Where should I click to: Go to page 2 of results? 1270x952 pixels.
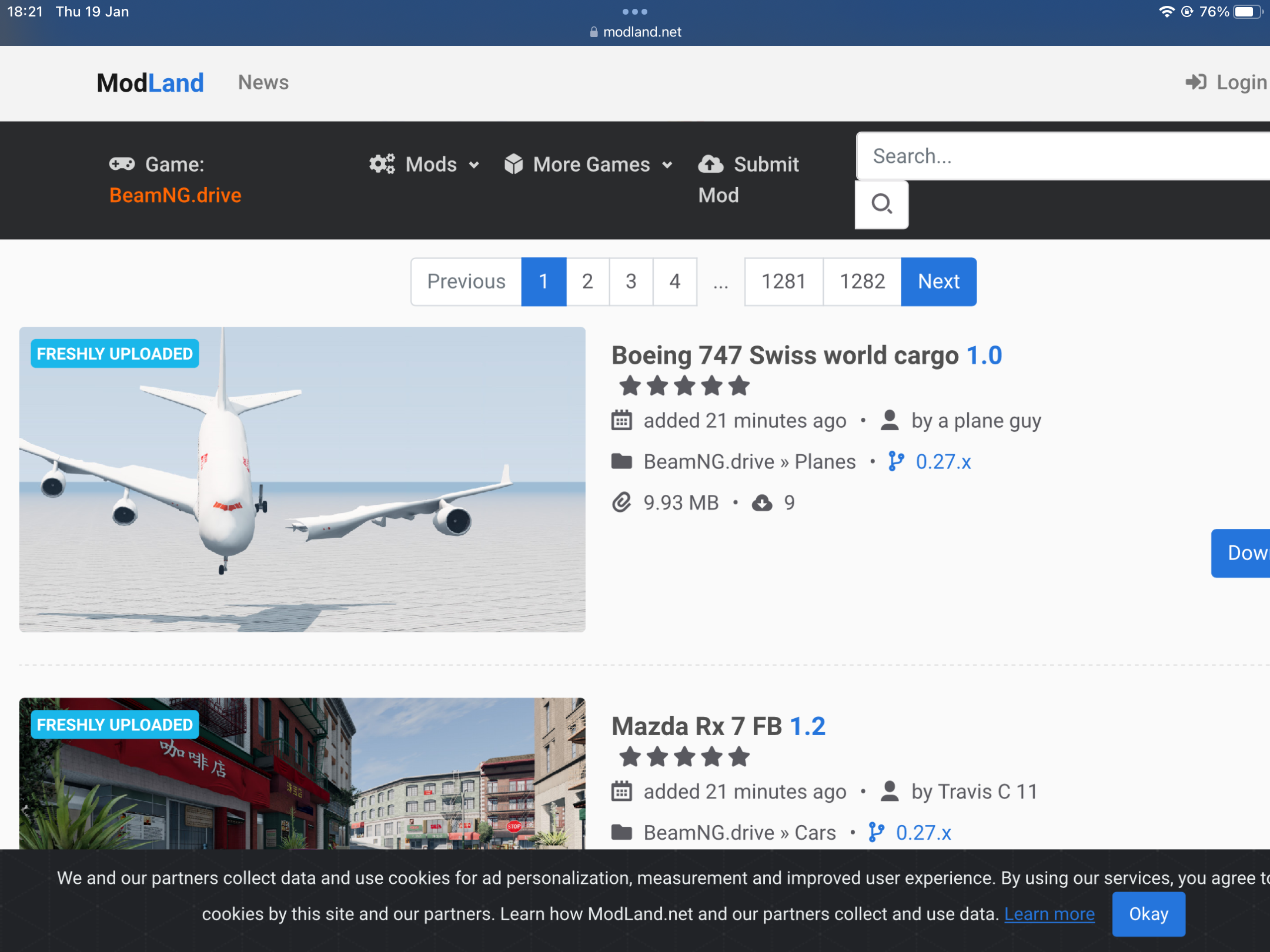pyautogui.click(x=587, y=281)
